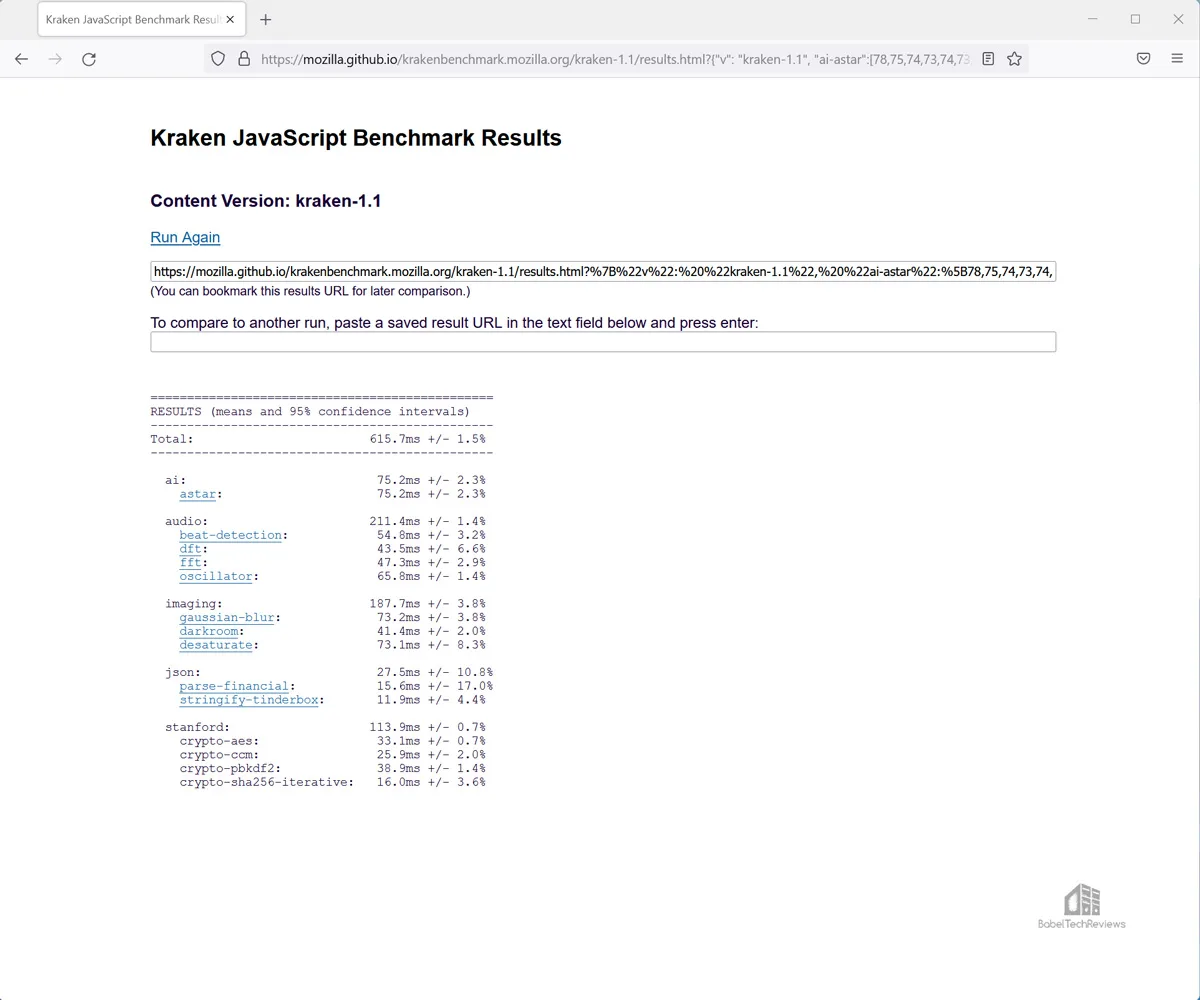Click the 'crypto-pbkdf2:' result label

coord(231,770)
